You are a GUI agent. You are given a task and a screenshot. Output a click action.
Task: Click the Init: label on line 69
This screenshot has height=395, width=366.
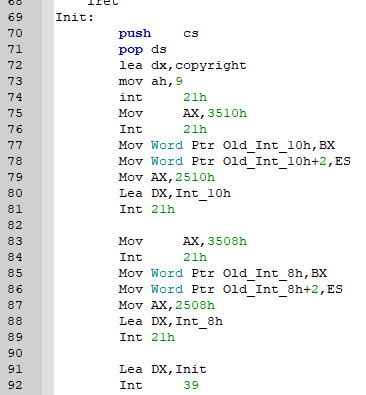[75, 17]
